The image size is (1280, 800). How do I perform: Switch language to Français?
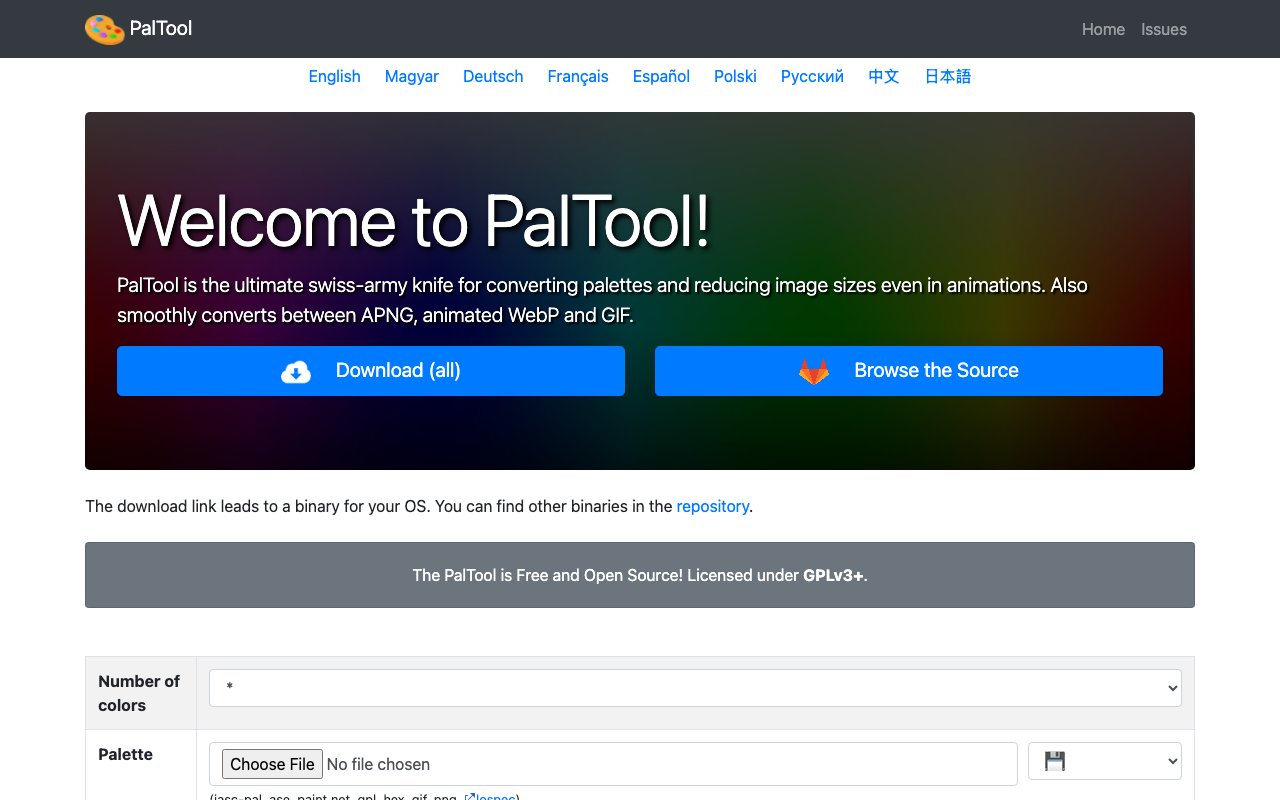coord(578,76)
